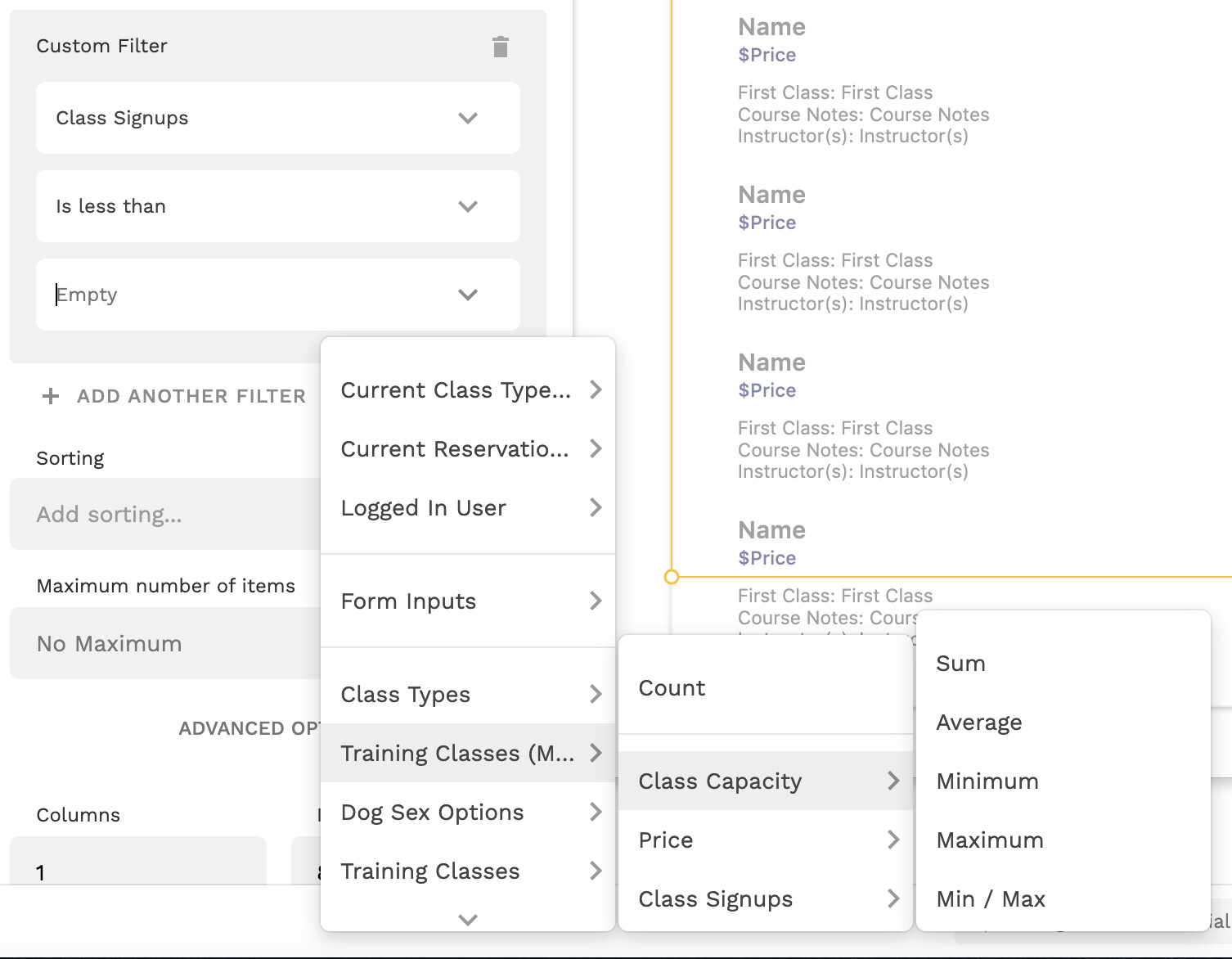Expand Current Reservation submenu arrow
This screenshot has height=959, width=1232.
tap(596, 449)
